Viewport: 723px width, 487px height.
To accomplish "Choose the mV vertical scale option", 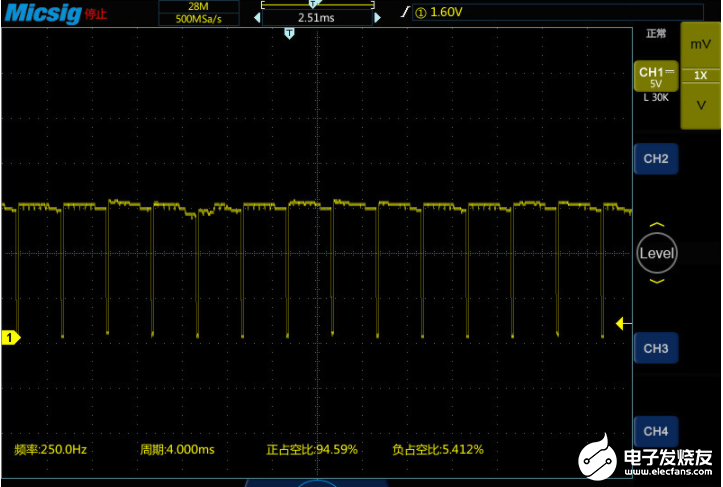I will coord(700,45).
